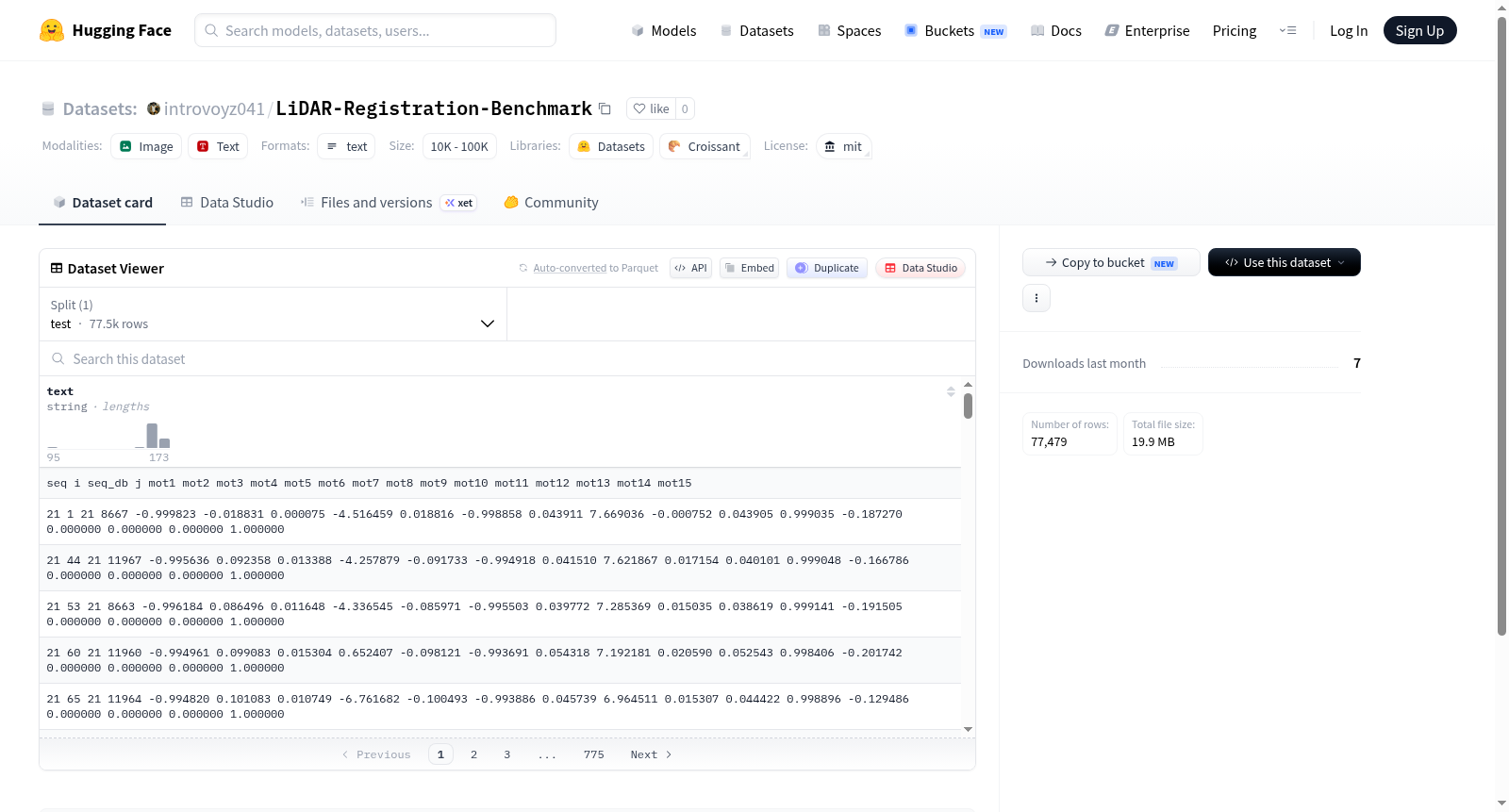Go to Datasets in the top navigation

click(756, 30)
